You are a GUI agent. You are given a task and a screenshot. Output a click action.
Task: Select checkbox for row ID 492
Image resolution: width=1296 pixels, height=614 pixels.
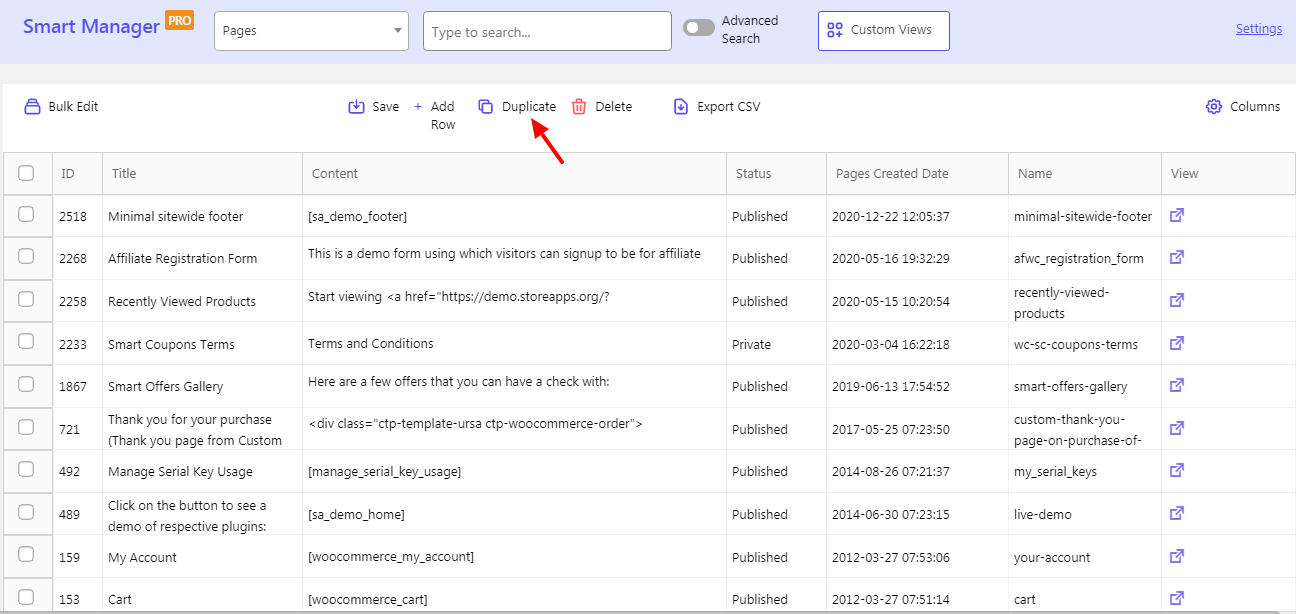coord(26,469)
